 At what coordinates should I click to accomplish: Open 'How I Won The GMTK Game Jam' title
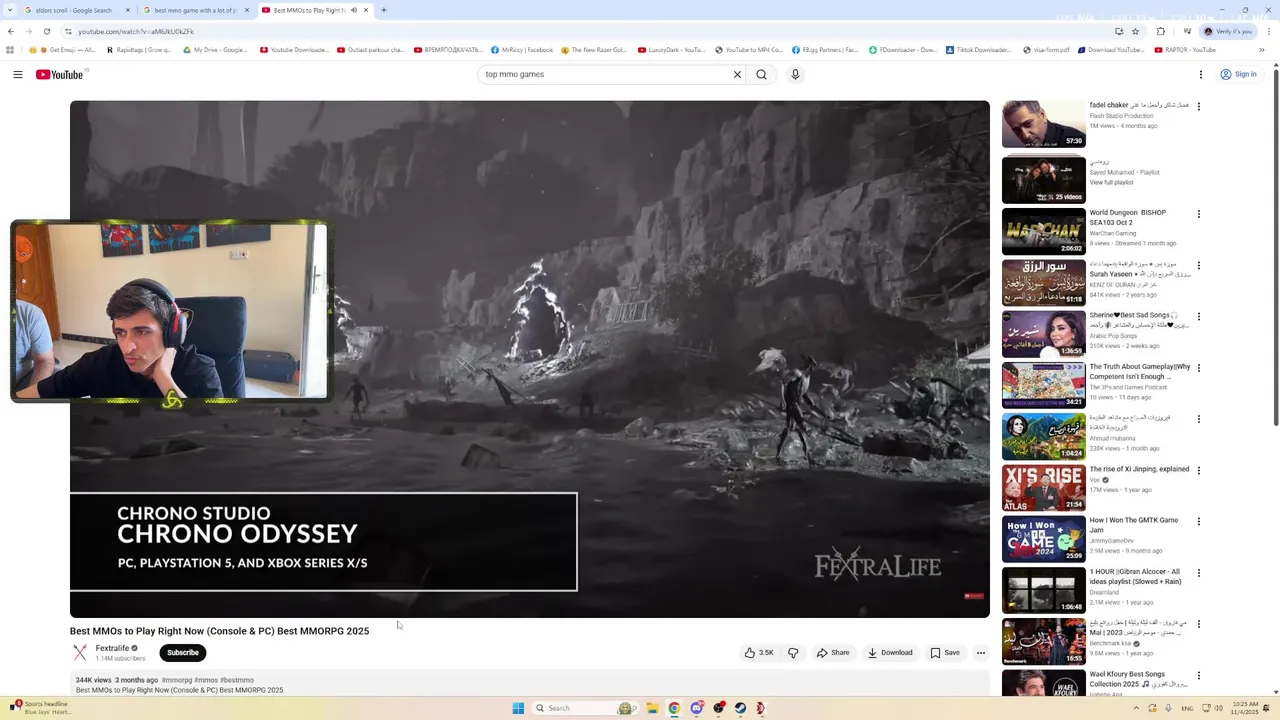pyautogui.click(x=1134, y=525)
